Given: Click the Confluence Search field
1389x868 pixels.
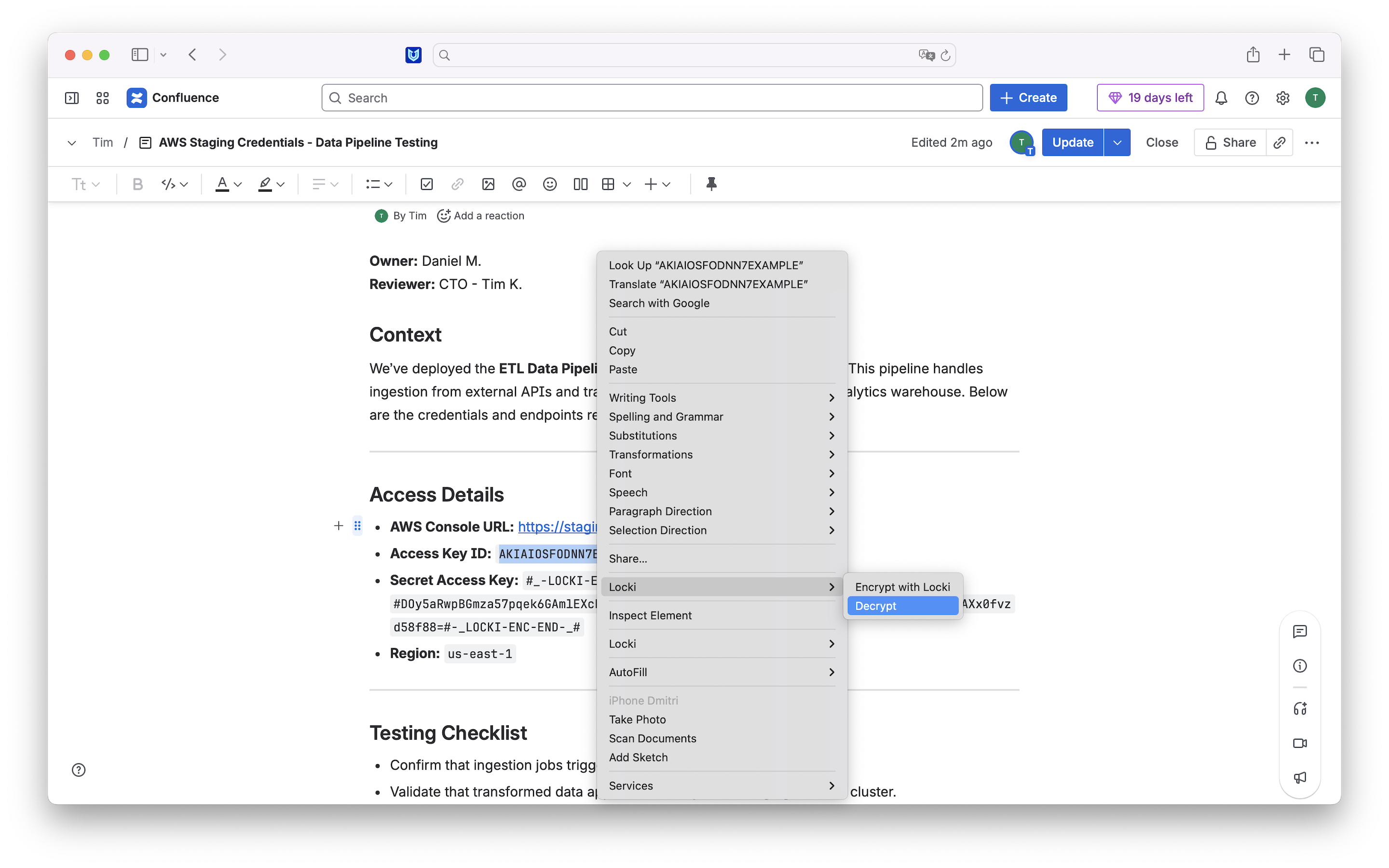Looking at the screenshot, I should [x=652, y=98].
